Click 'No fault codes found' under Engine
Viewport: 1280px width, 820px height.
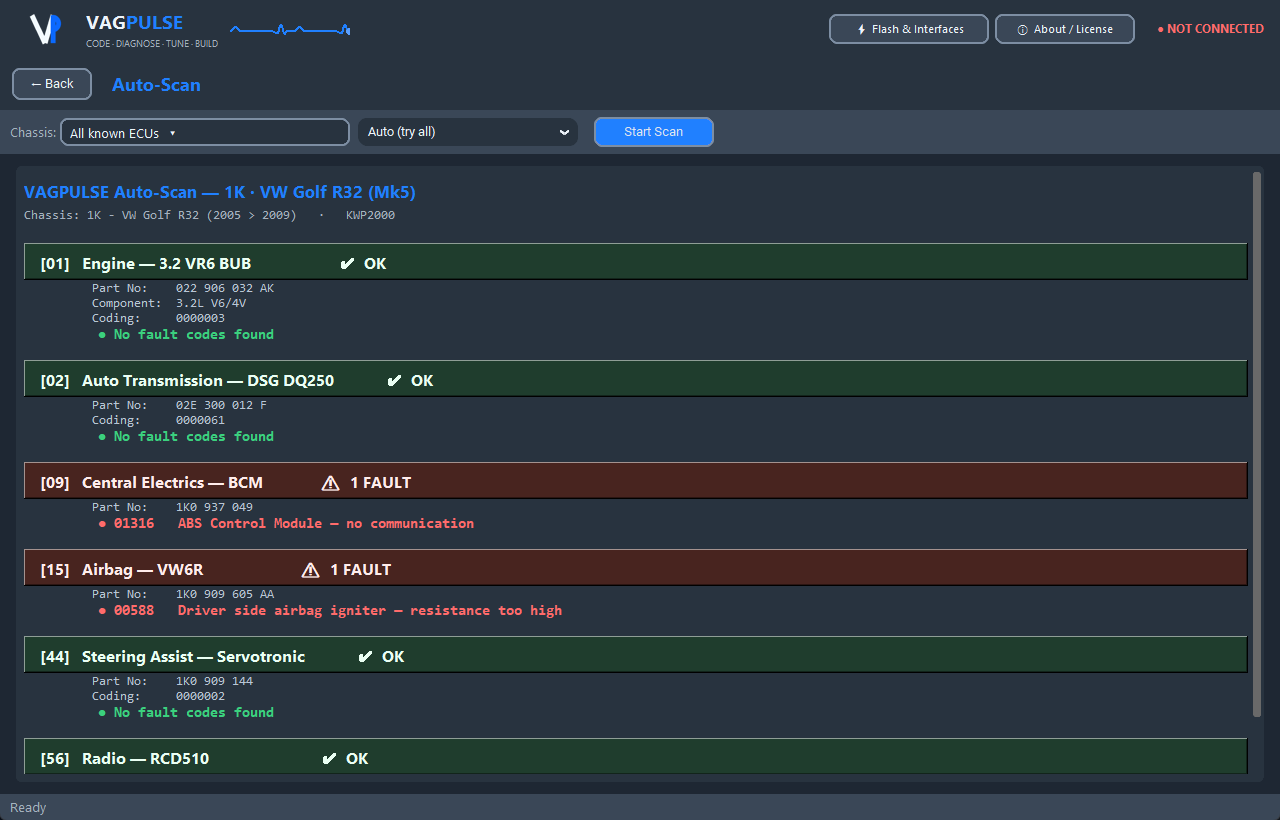(x=186, y=334)
